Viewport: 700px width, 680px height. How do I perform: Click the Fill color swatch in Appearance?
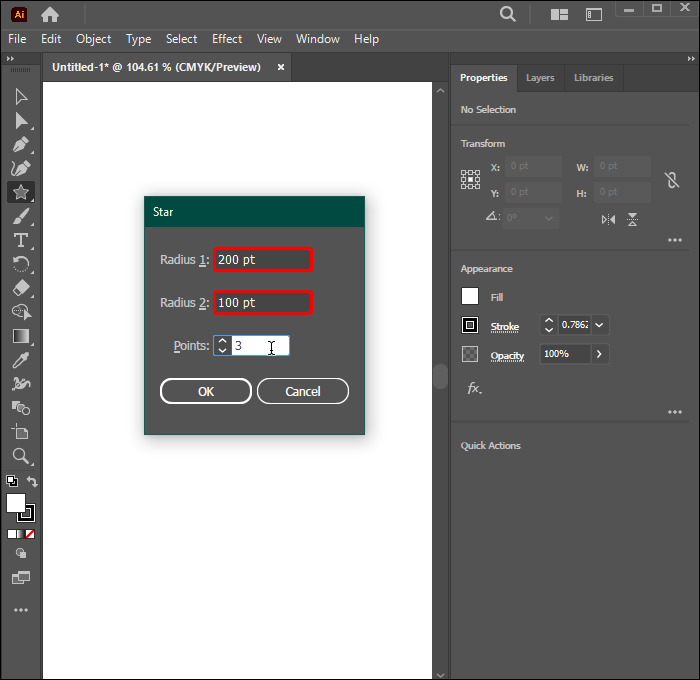pos(470,297)
